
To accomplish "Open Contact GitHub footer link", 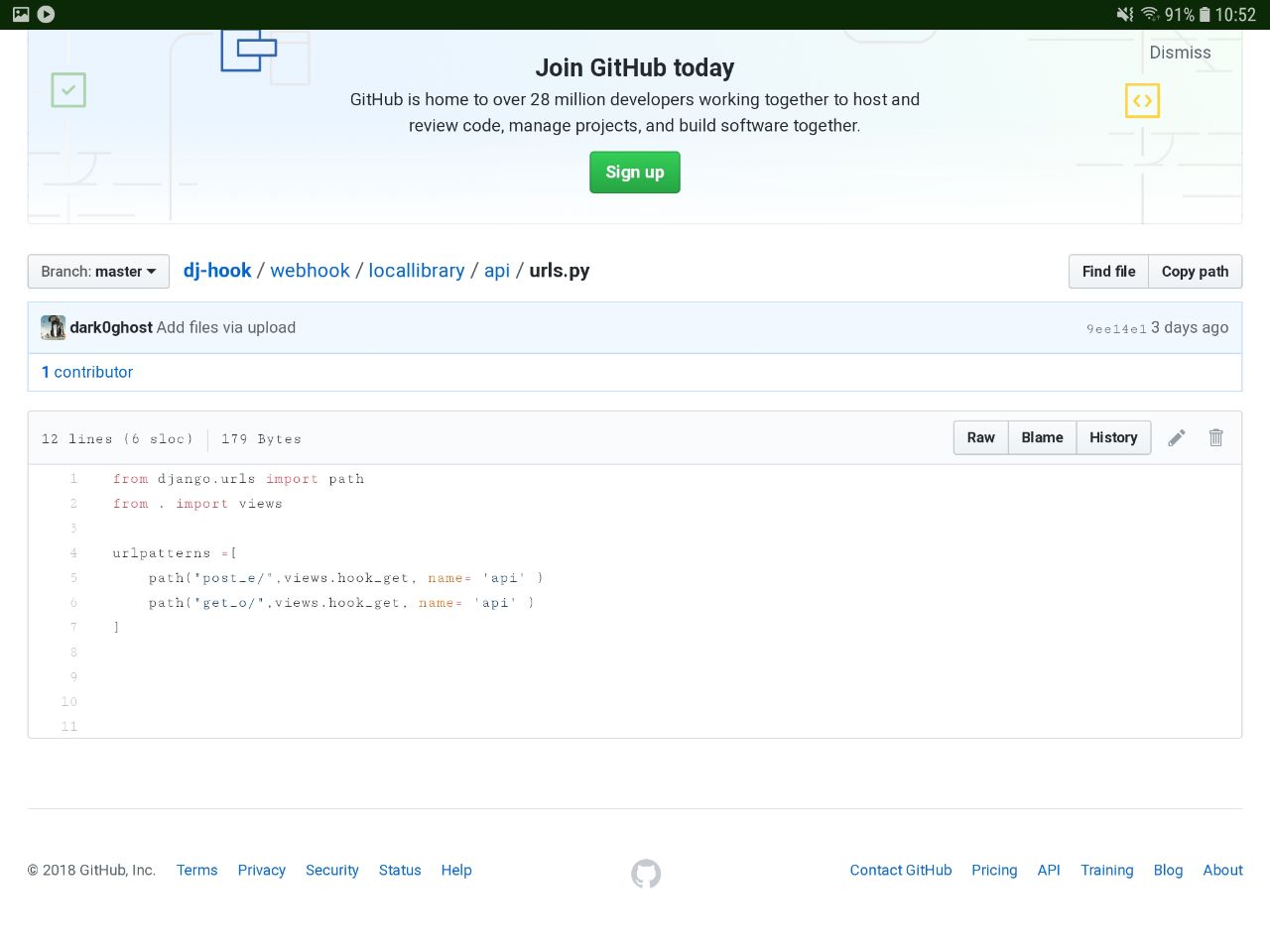I will pos(901,870).
